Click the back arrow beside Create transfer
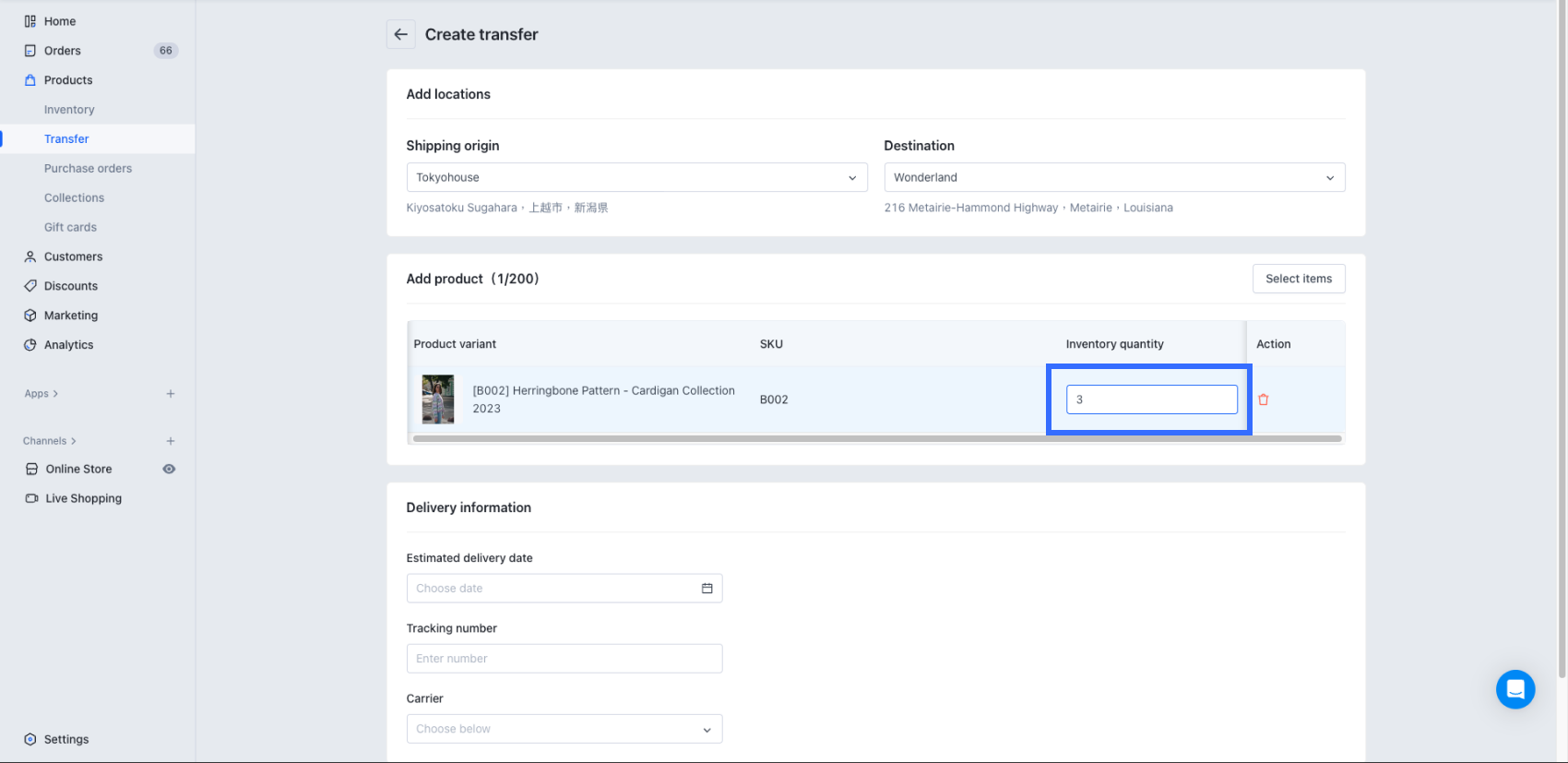Viewport: 1568px width, 763px height. click(400, 34)
